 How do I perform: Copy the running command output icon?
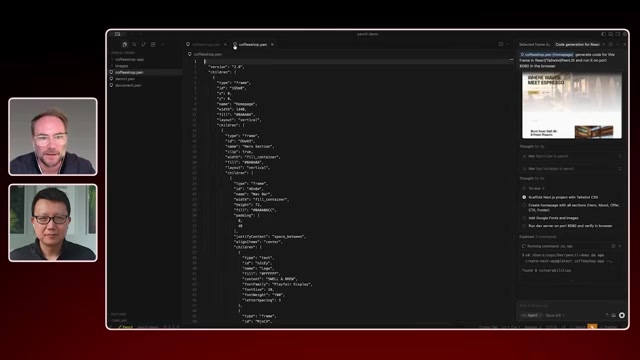(x=613, y=246)
